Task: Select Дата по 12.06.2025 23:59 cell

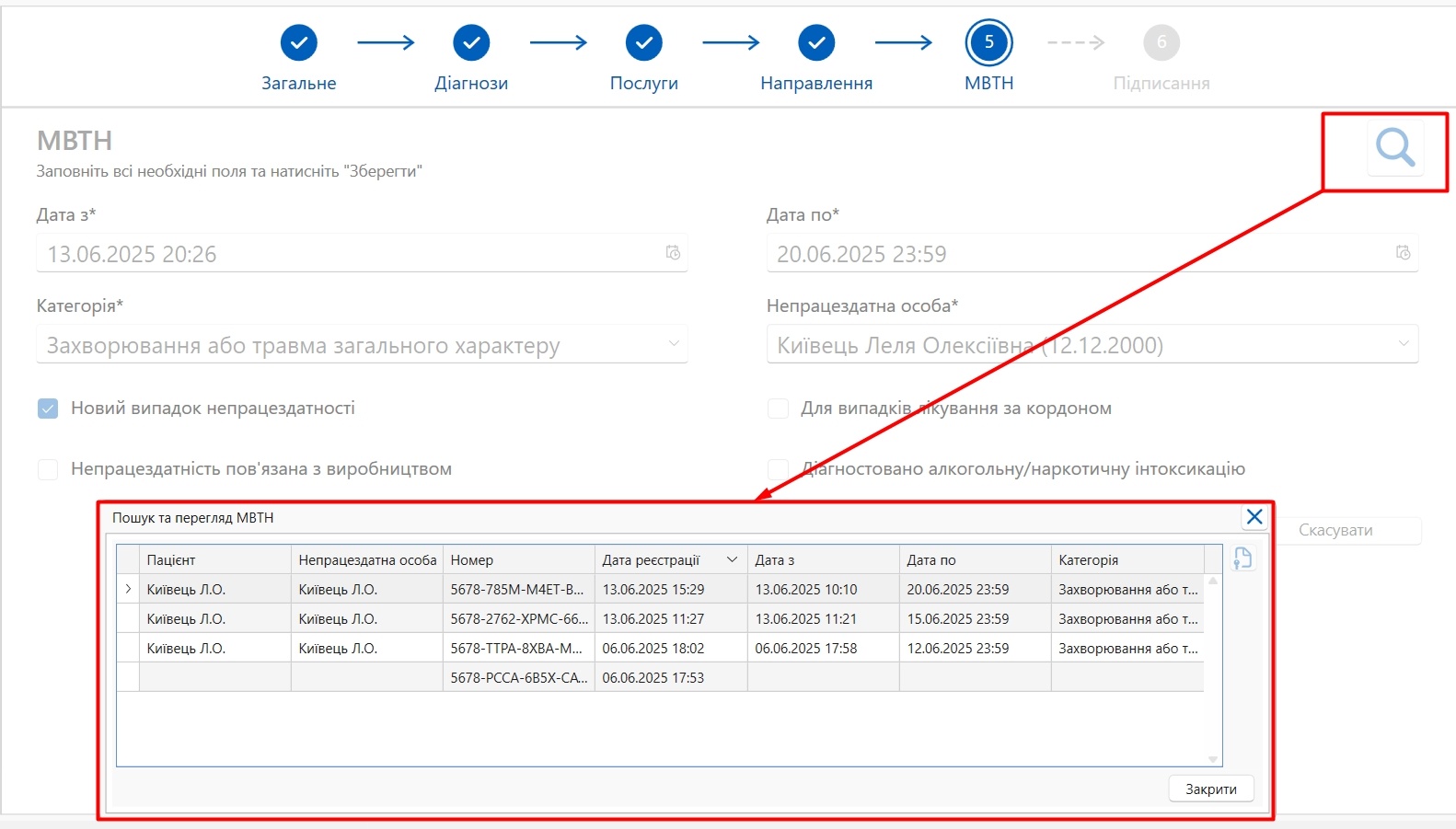Action: (x=975, y=648)
